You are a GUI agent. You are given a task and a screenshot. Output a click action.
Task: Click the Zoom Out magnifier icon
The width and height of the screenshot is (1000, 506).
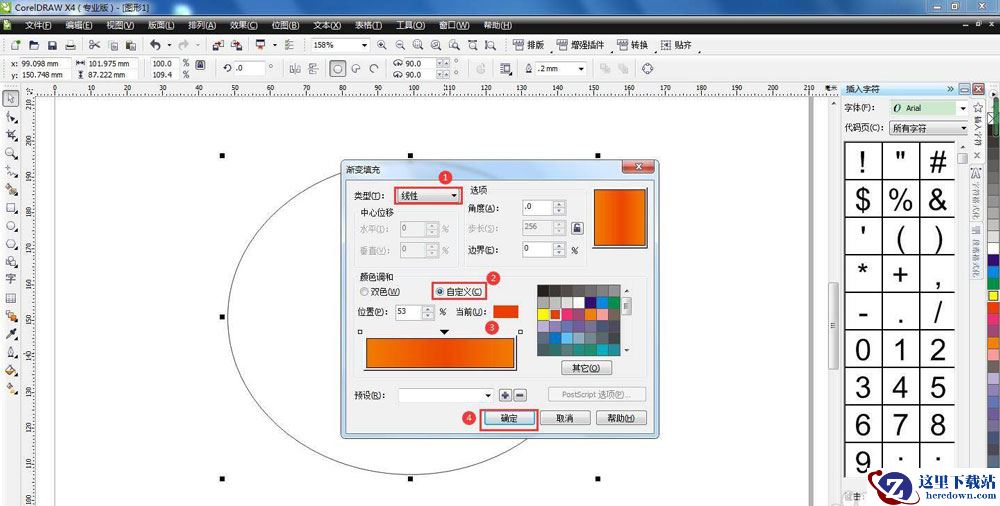pyautogui.click(x=400, y=45)
